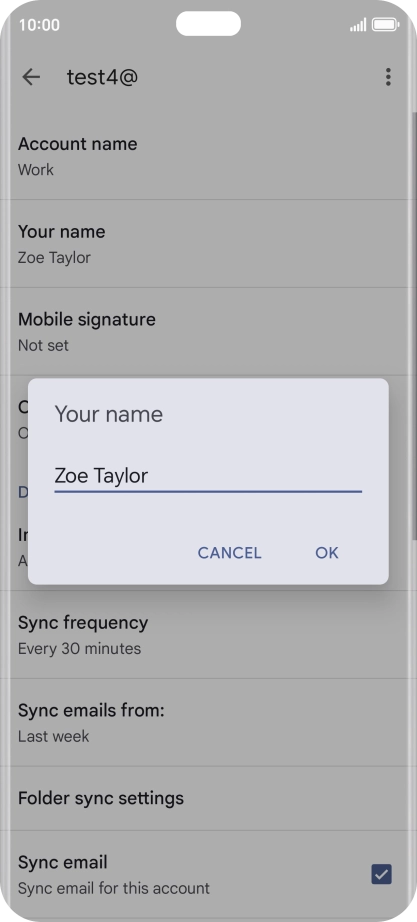Tap the 10:00 clock in status bar

point(39,25)
